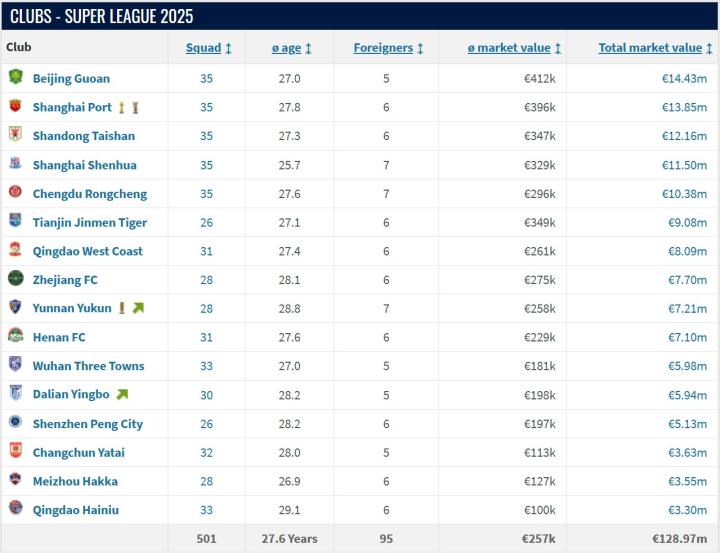
Task: Click green promoted arrow beside Yunnan Yukun
Action: 138,308
